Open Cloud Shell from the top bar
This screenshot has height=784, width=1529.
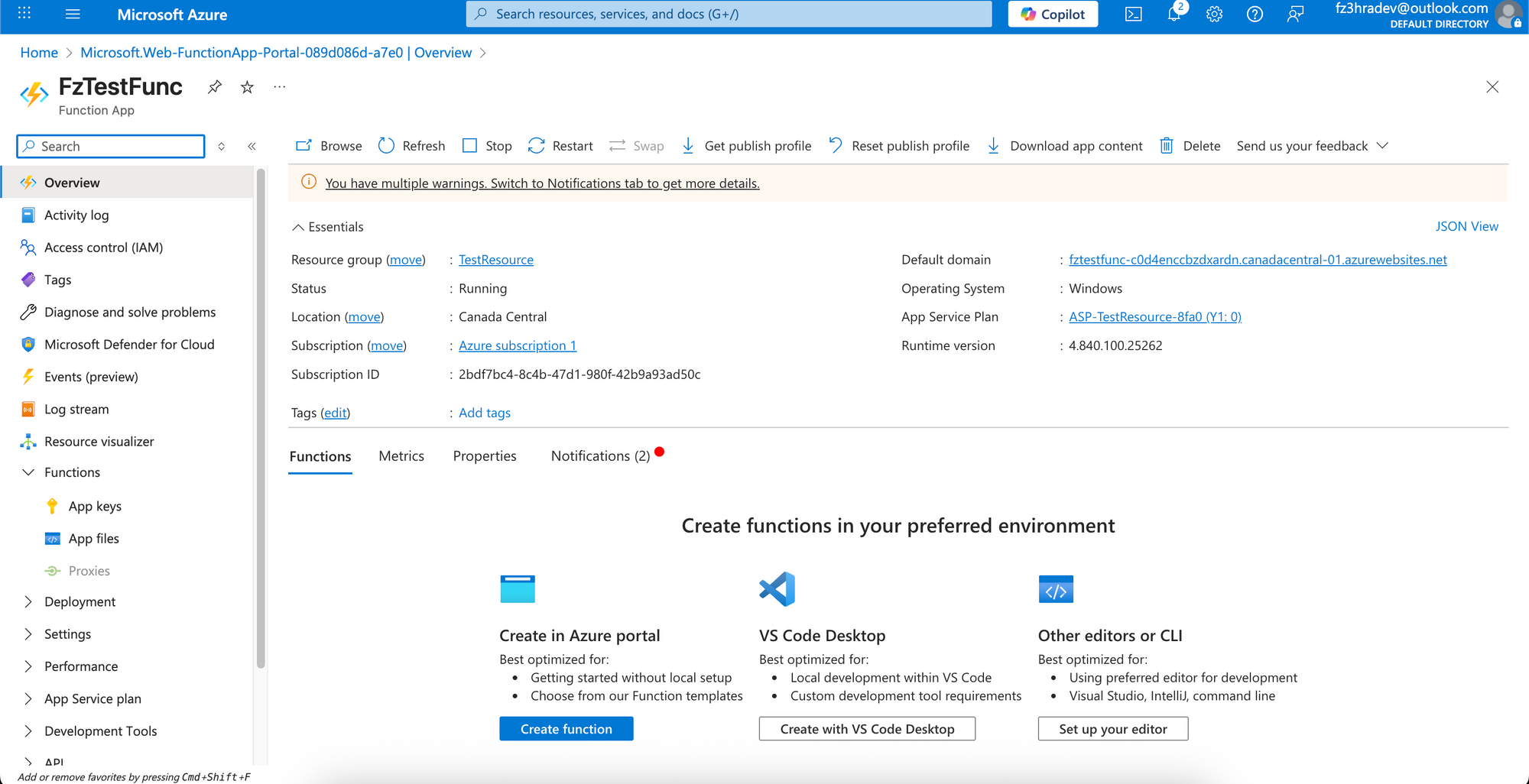1133,14
